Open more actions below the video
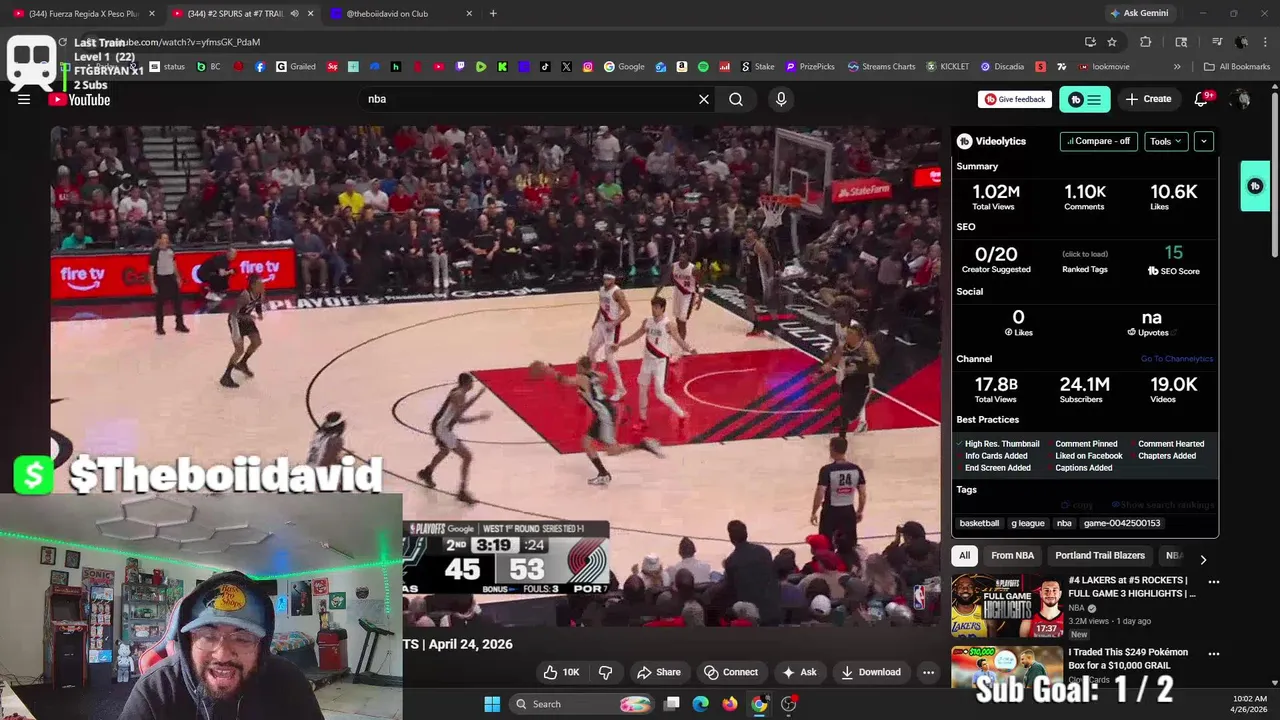The height and width of the screenshot is (720, 1280). (x=928, y=672)
